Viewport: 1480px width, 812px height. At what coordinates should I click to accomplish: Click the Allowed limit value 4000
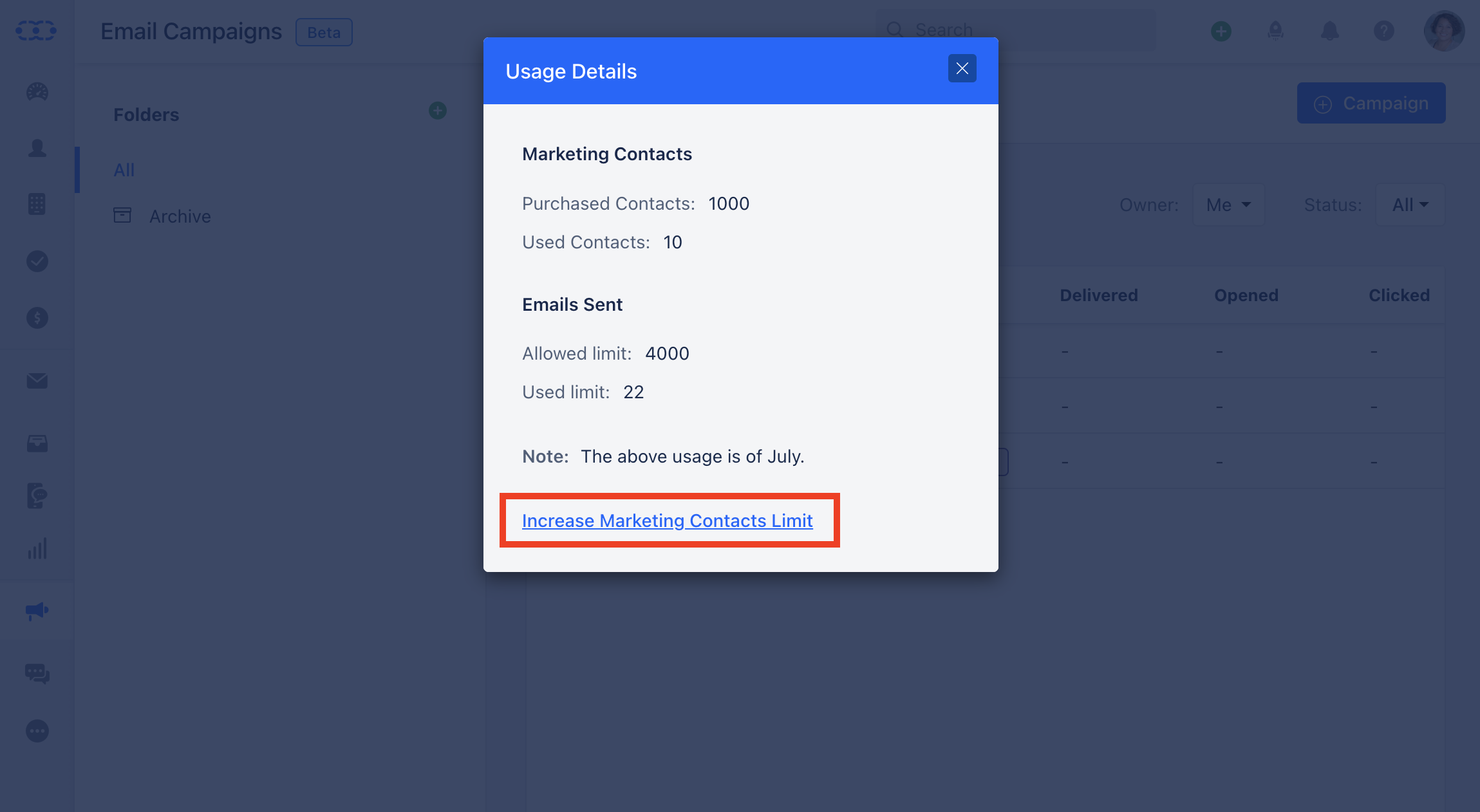click(667, 353)
